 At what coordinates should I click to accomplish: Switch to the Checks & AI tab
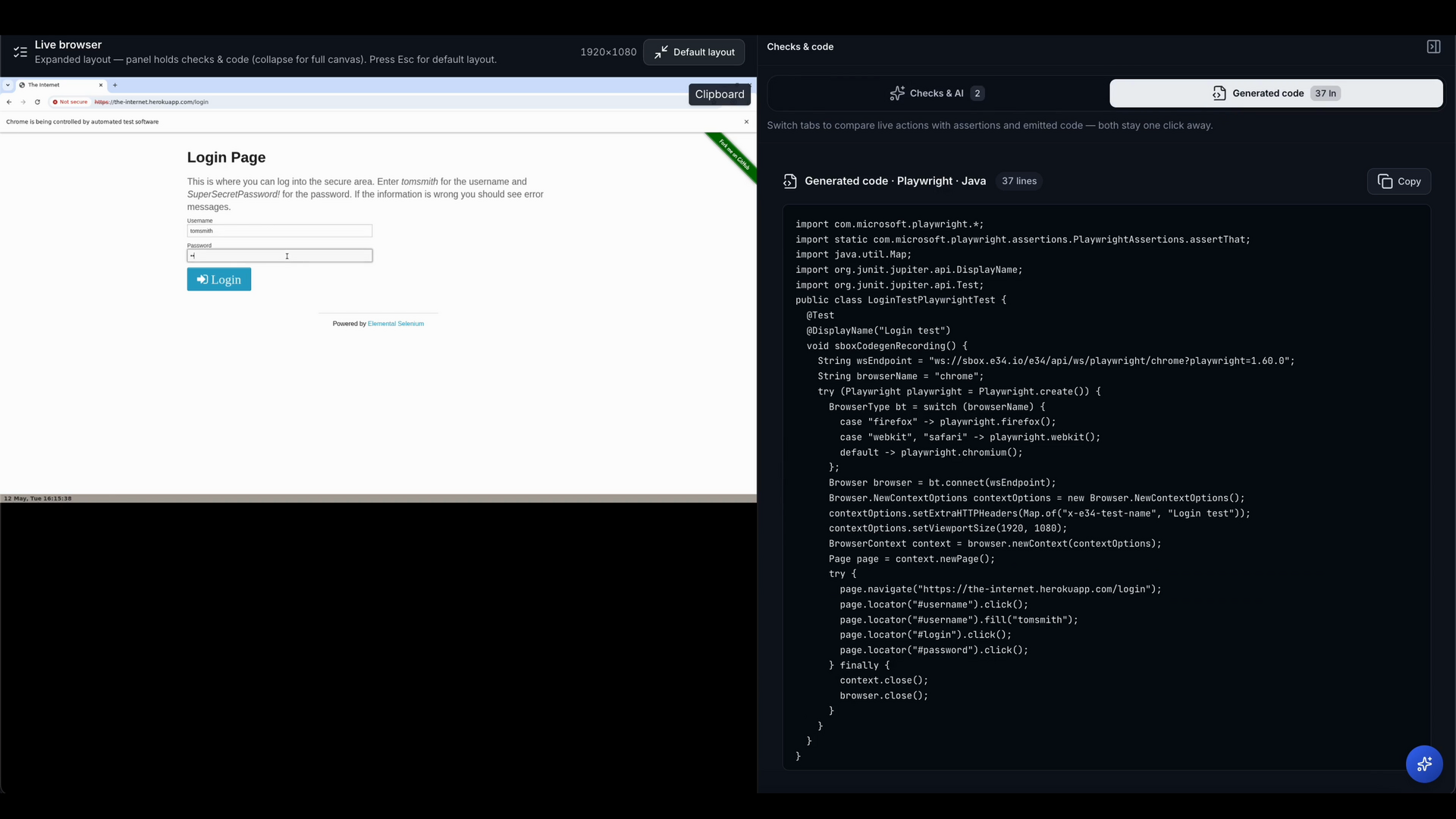(937, 93)
